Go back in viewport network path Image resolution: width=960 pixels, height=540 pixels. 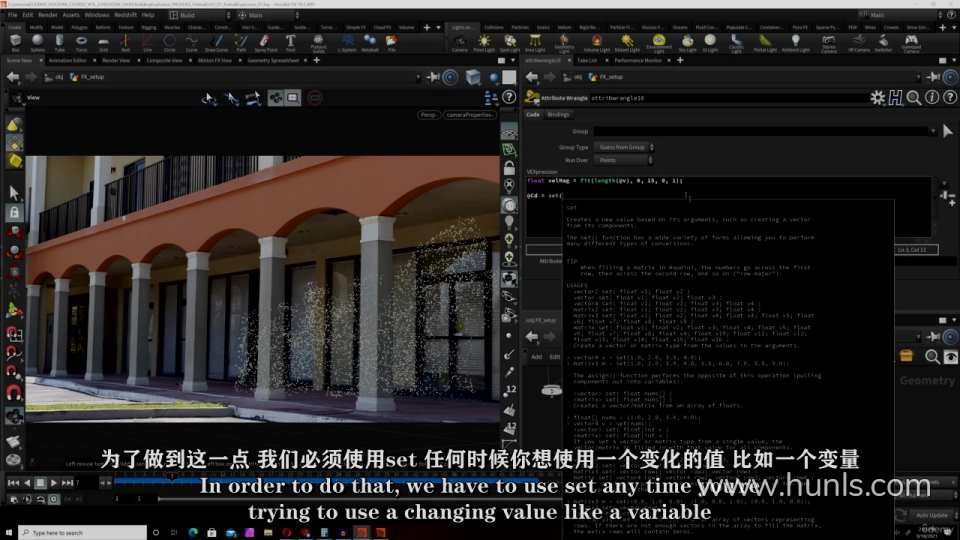[x=13, y=77]
